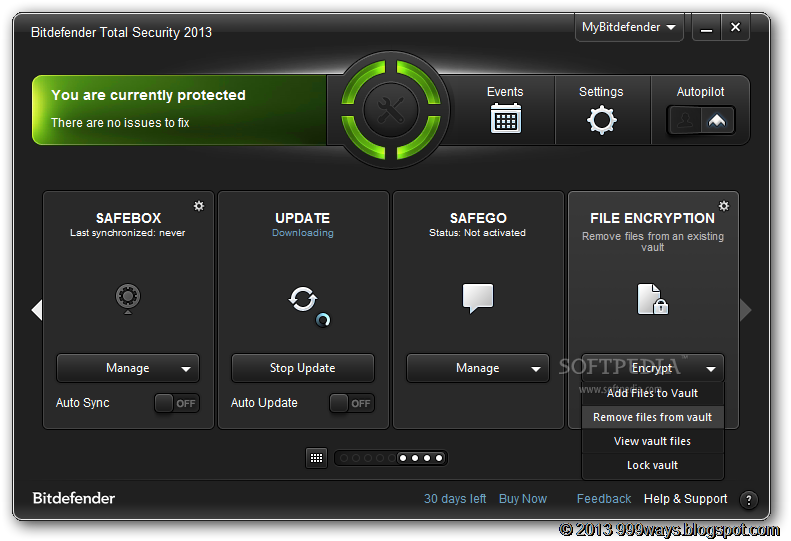
Task: Toggle Auto Update switch
Action: (x=352, y=403)
